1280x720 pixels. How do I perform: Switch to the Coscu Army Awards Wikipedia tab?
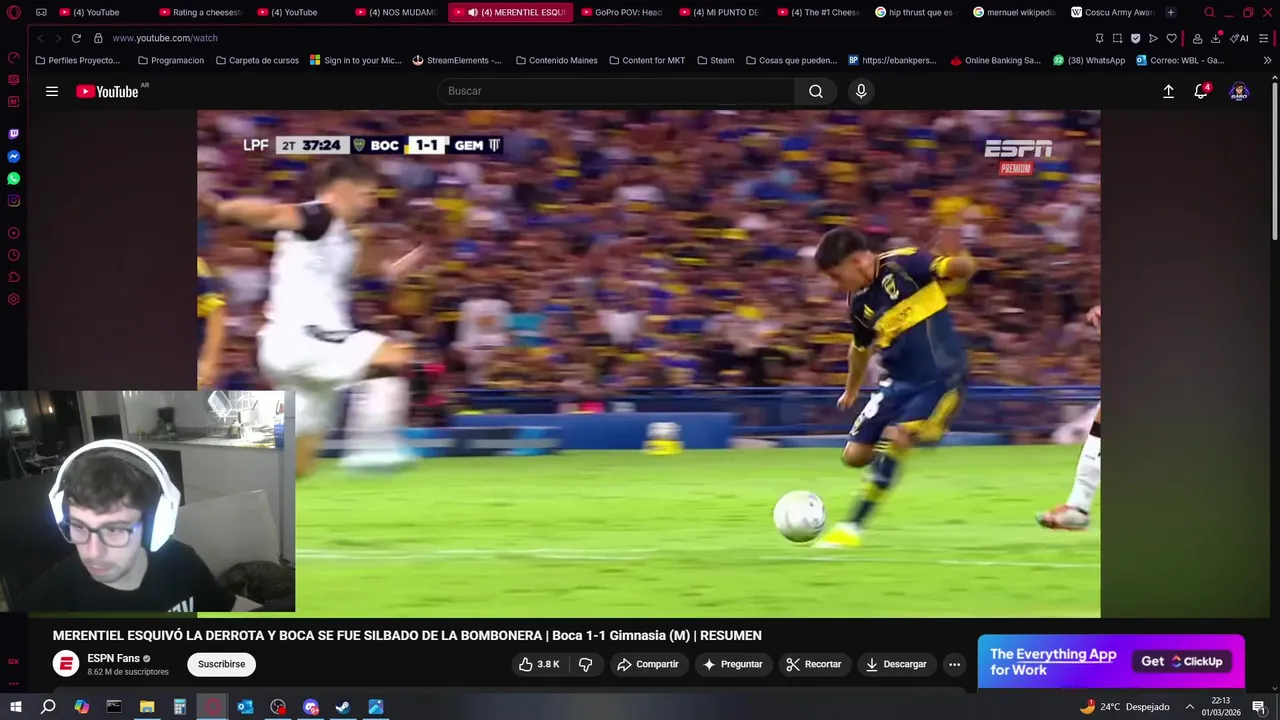tap(1112, 12)
